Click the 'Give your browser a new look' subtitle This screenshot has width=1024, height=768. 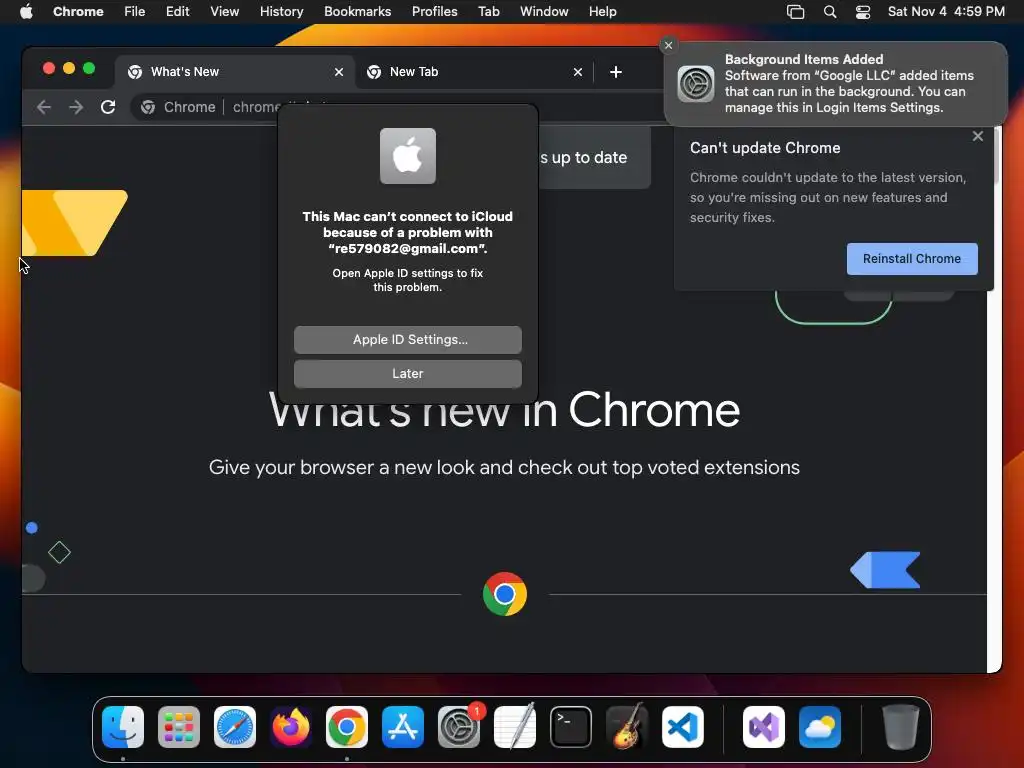(504, 468)
